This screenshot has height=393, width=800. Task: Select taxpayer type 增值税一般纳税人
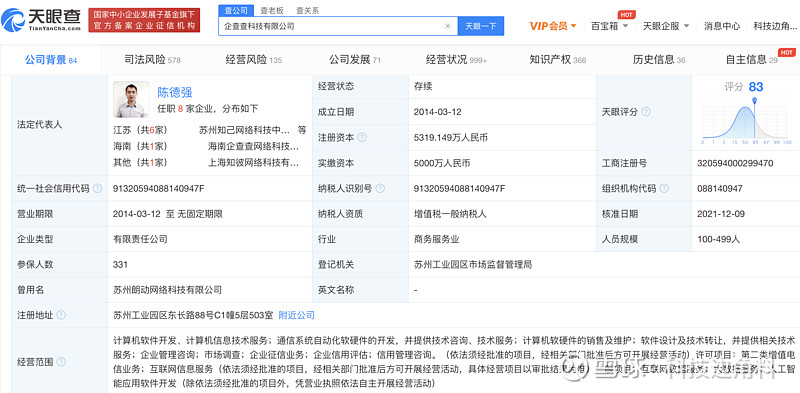450,214
